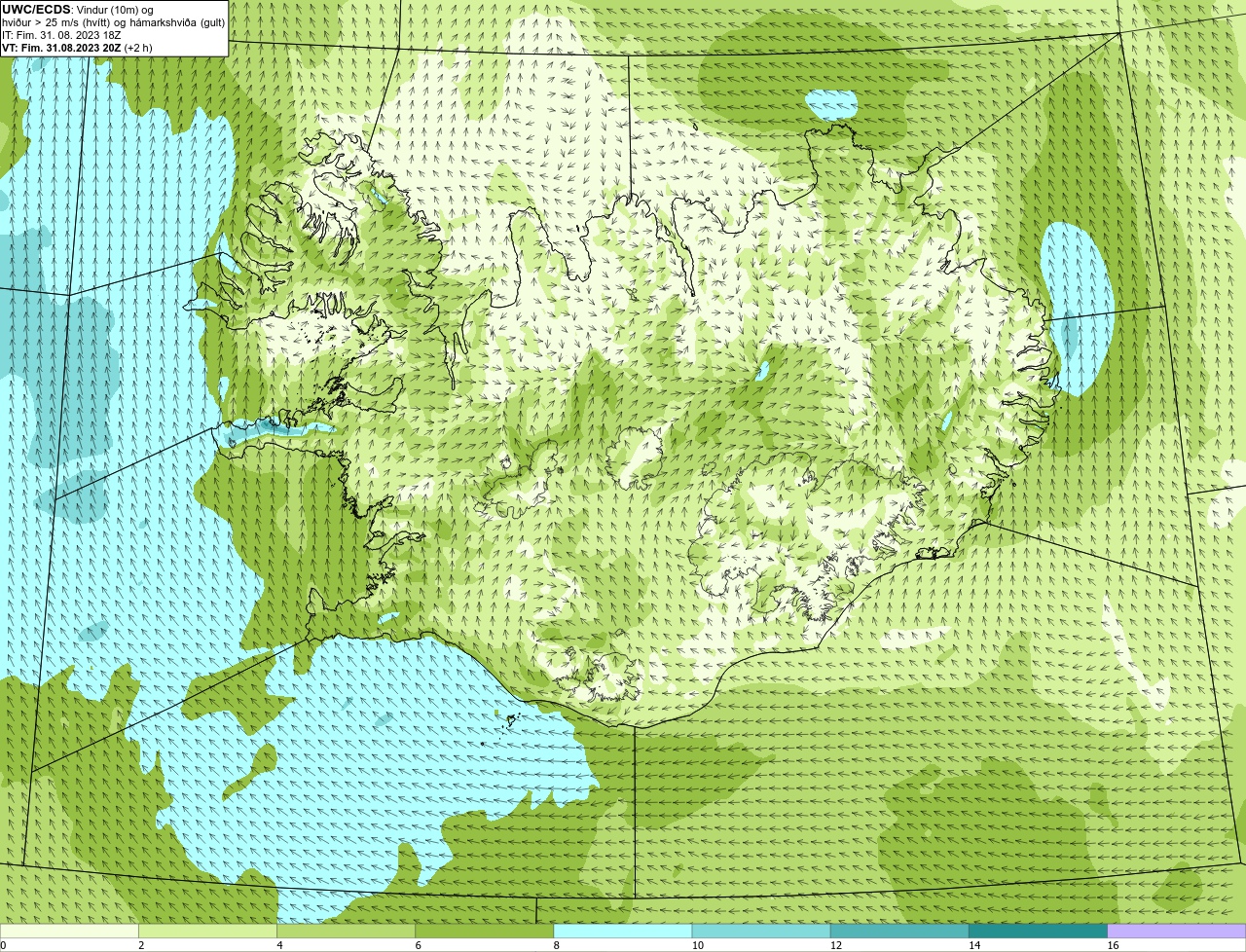Click the 0–2 m/s pale yellow legend swatch
The height and width of the screenshot is (952, 1246).
[69, 931]
